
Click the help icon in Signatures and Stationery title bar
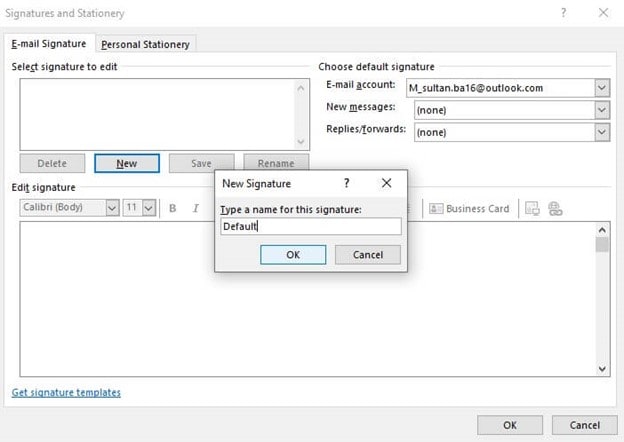(x=564, y=13)
